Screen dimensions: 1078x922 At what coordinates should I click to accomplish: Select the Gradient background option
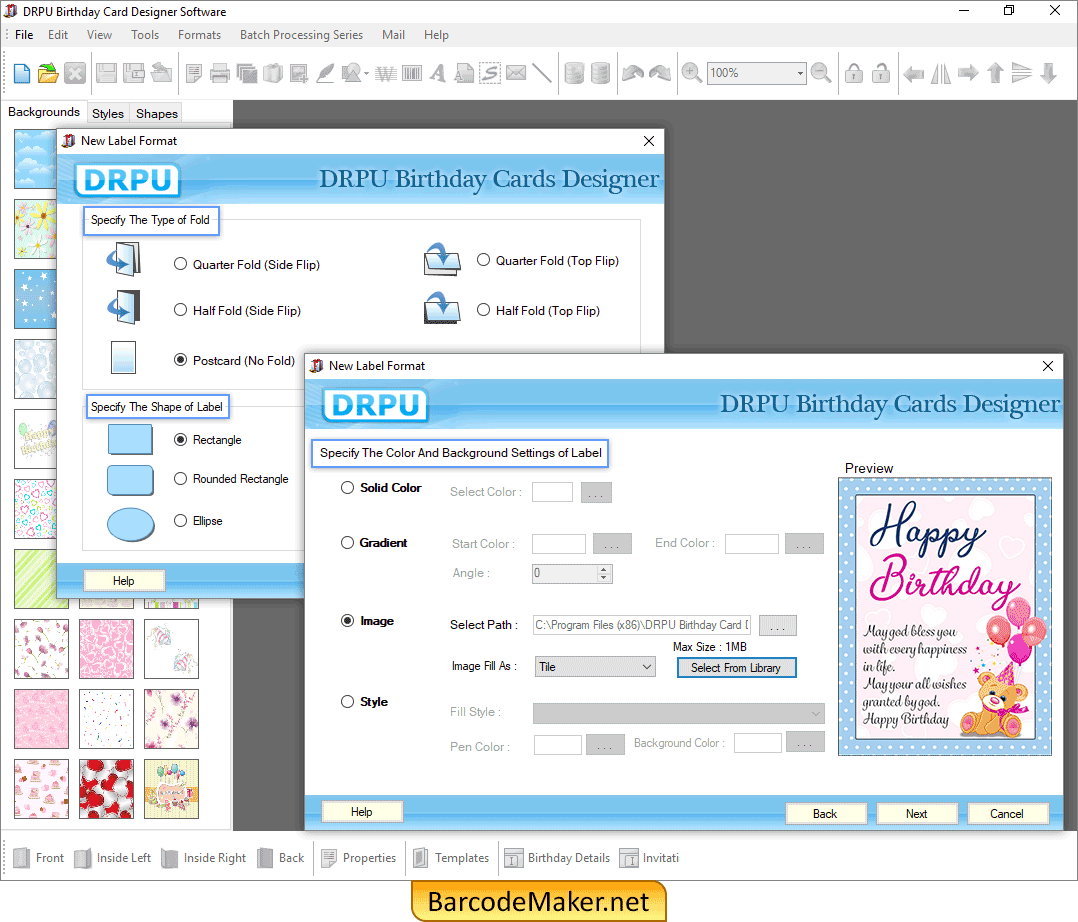pos(347,542)
